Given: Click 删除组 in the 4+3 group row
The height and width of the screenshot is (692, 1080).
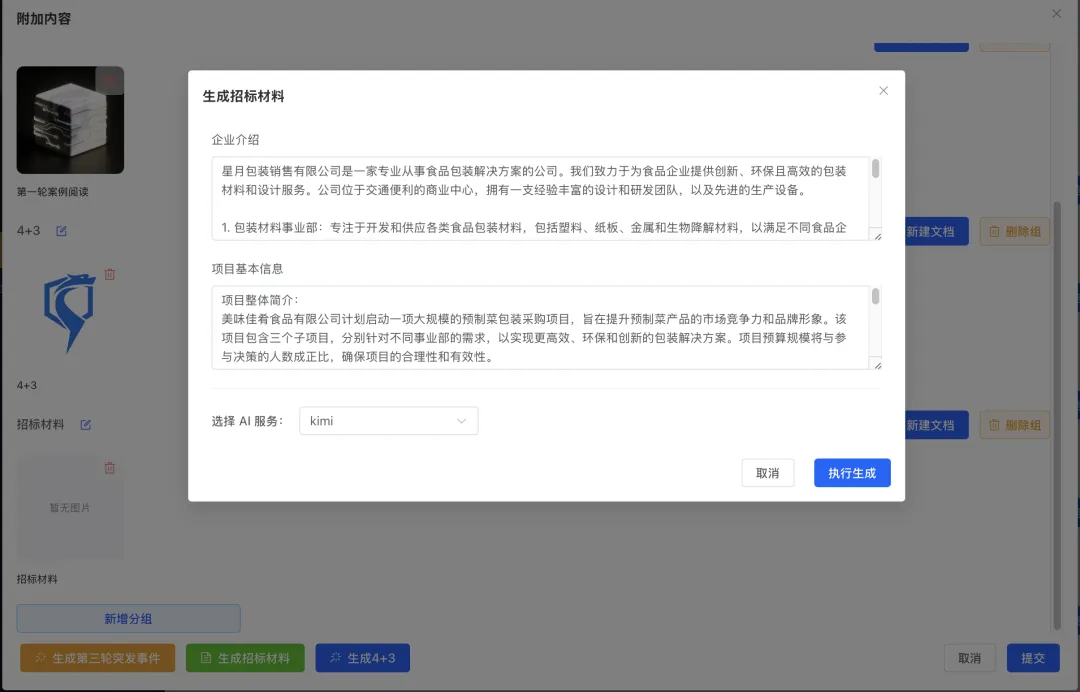Looking at the screenshot, I should [1015, 231].
